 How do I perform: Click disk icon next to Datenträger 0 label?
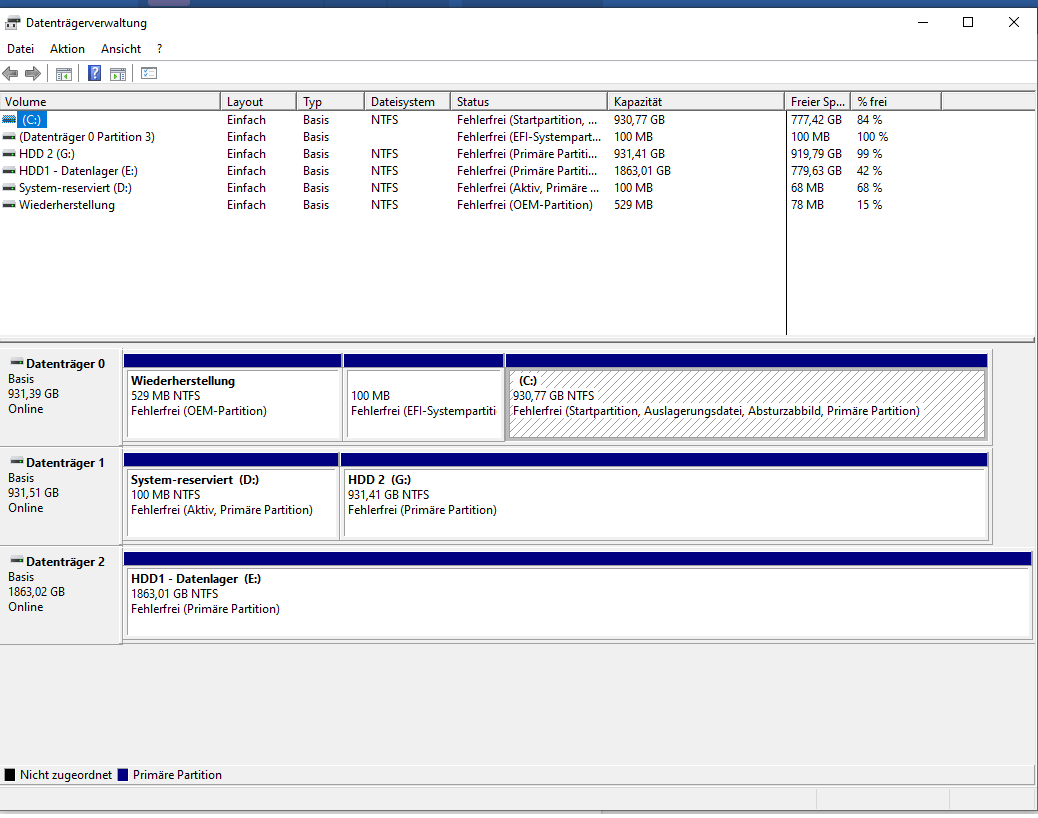(17, 363)
